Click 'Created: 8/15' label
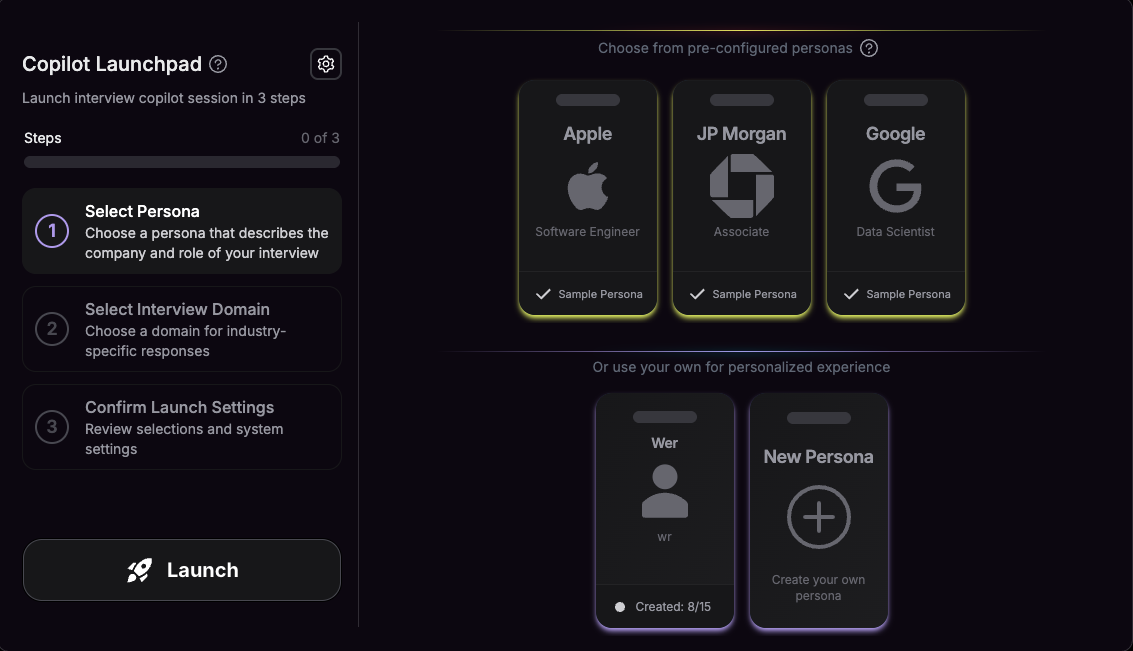 [x=673, y=607]
